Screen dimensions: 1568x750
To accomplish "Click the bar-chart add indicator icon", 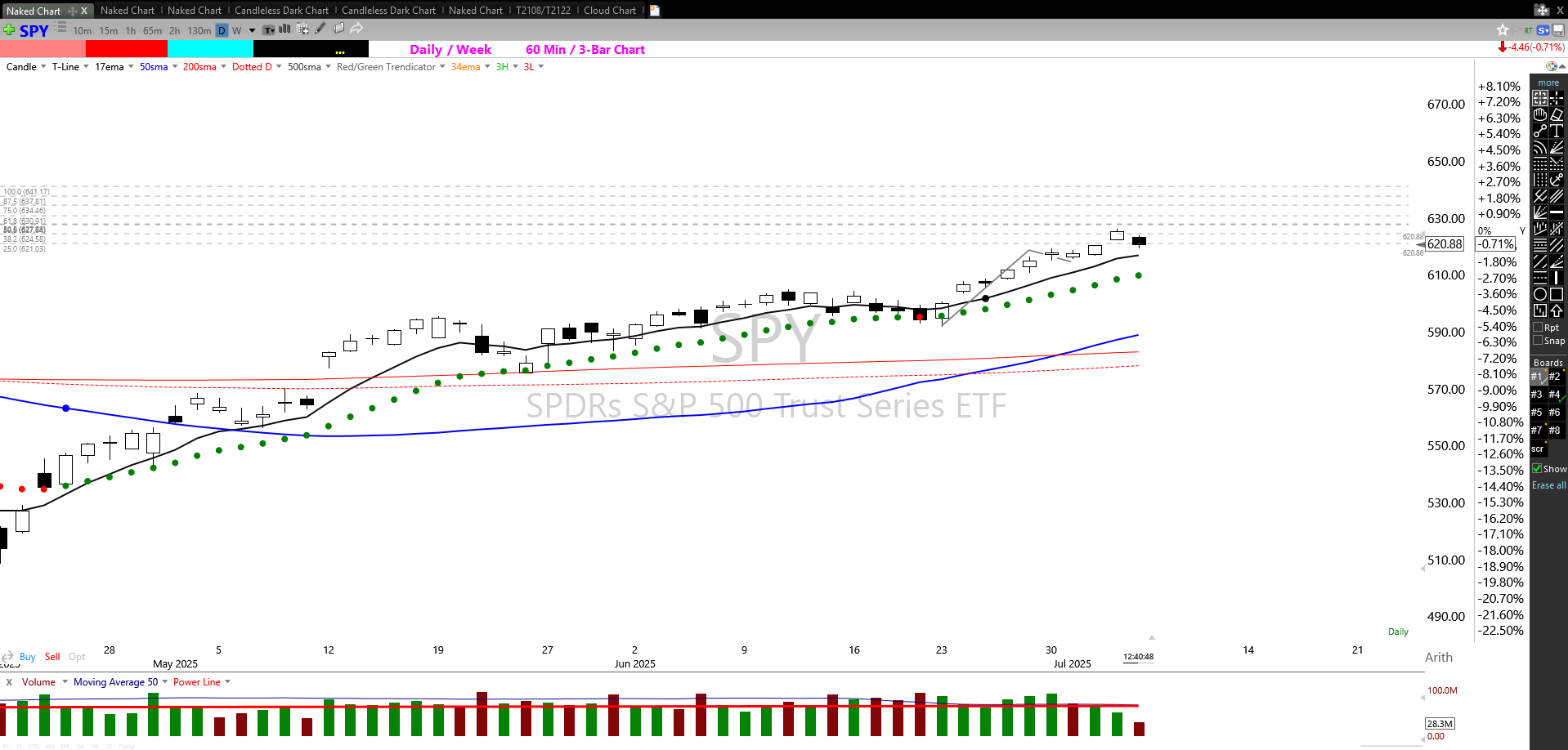I will pyautogui.click(x=284, y=29).
